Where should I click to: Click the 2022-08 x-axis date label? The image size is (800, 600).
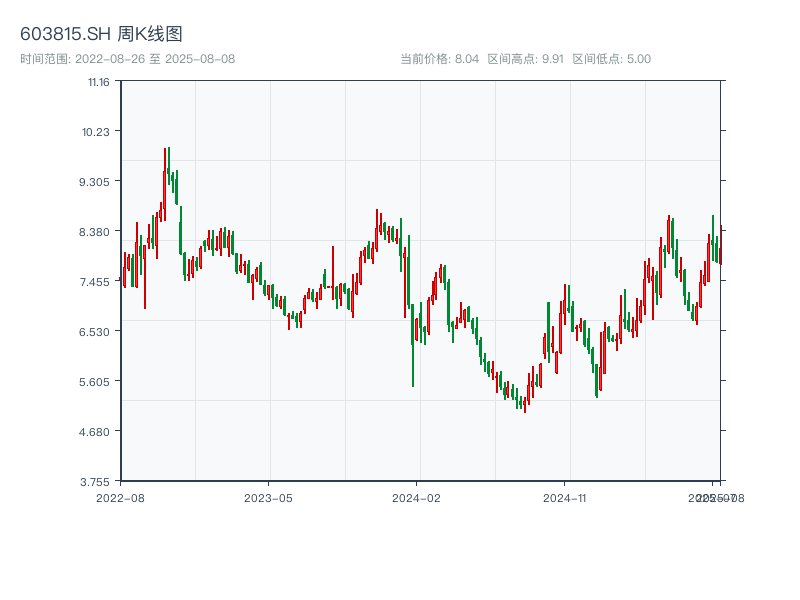(120, 497)
